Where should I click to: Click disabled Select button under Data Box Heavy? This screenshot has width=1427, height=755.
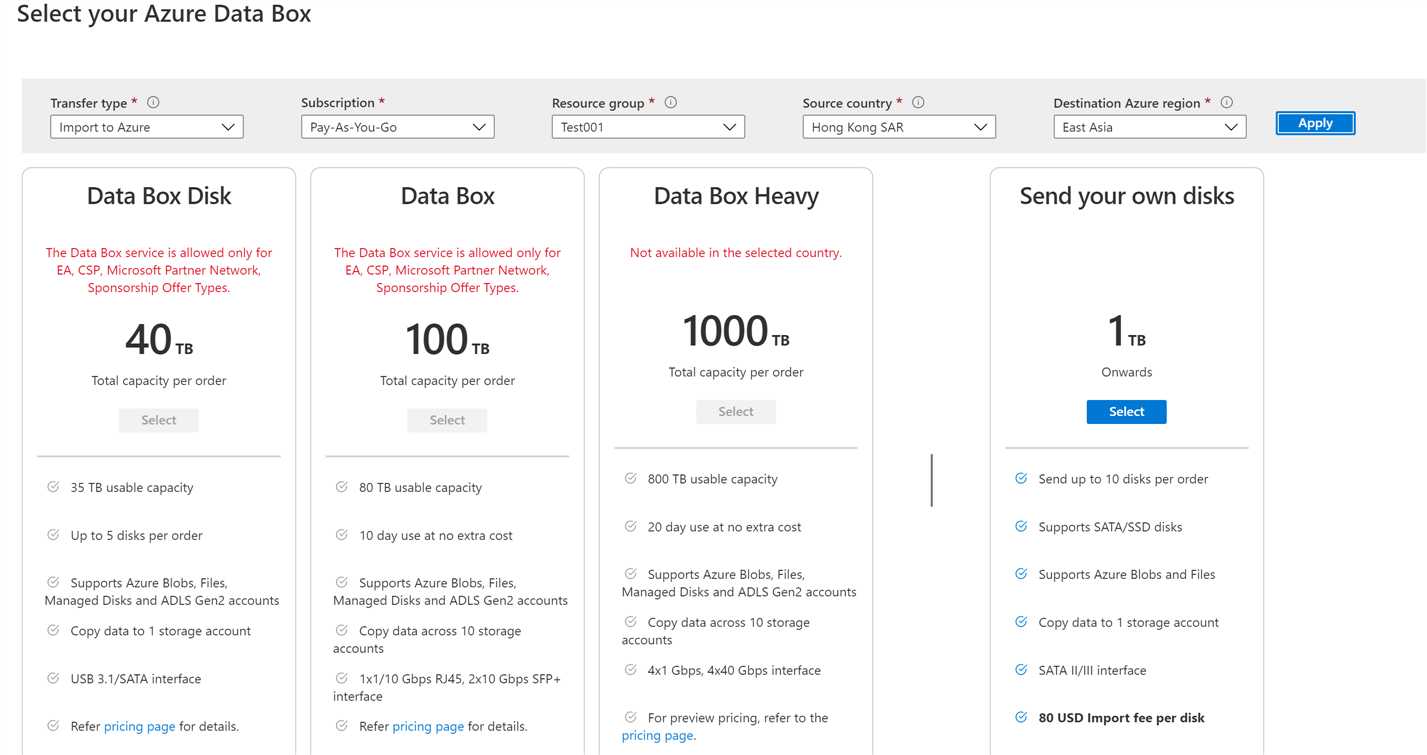click(x=736, y=412)
